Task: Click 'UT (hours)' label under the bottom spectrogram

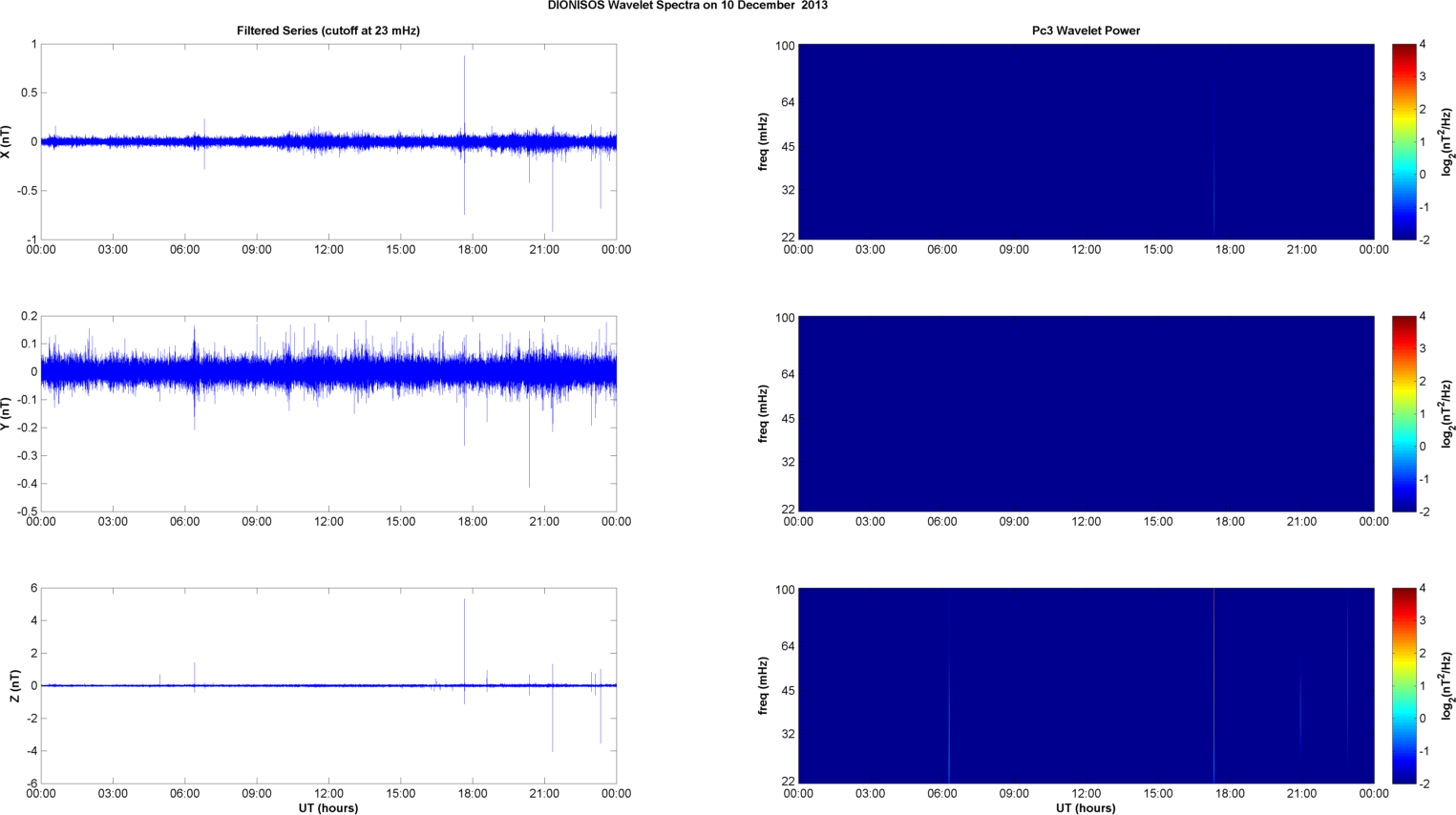Action: (x=1086, y=808)
